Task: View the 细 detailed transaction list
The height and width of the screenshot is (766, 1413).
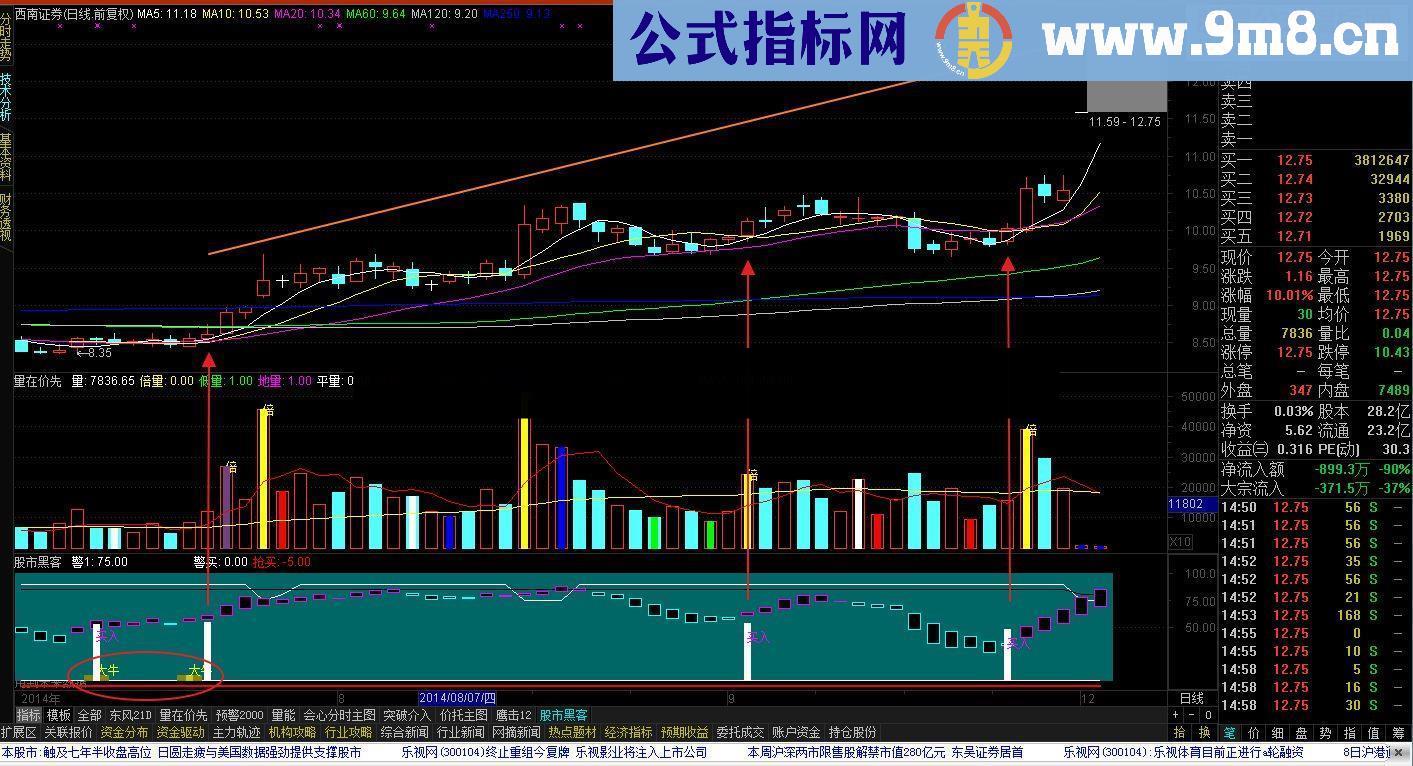Action: pyautogui.click(x=1277, y=733)
